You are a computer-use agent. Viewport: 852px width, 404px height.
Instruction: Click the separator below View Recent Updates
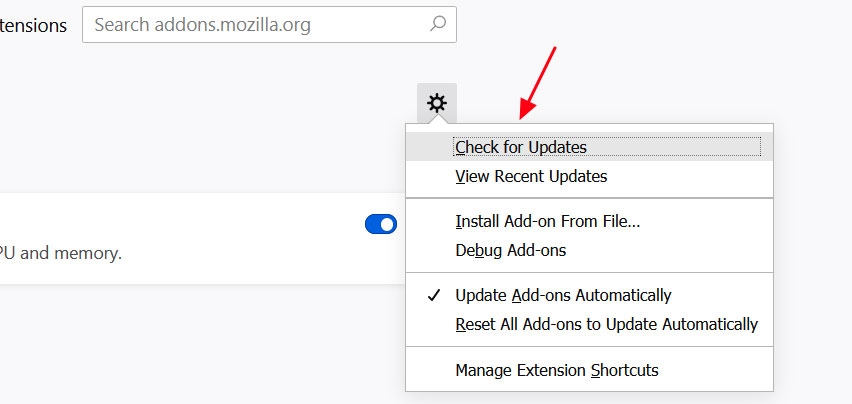click(x=589, y=198)
